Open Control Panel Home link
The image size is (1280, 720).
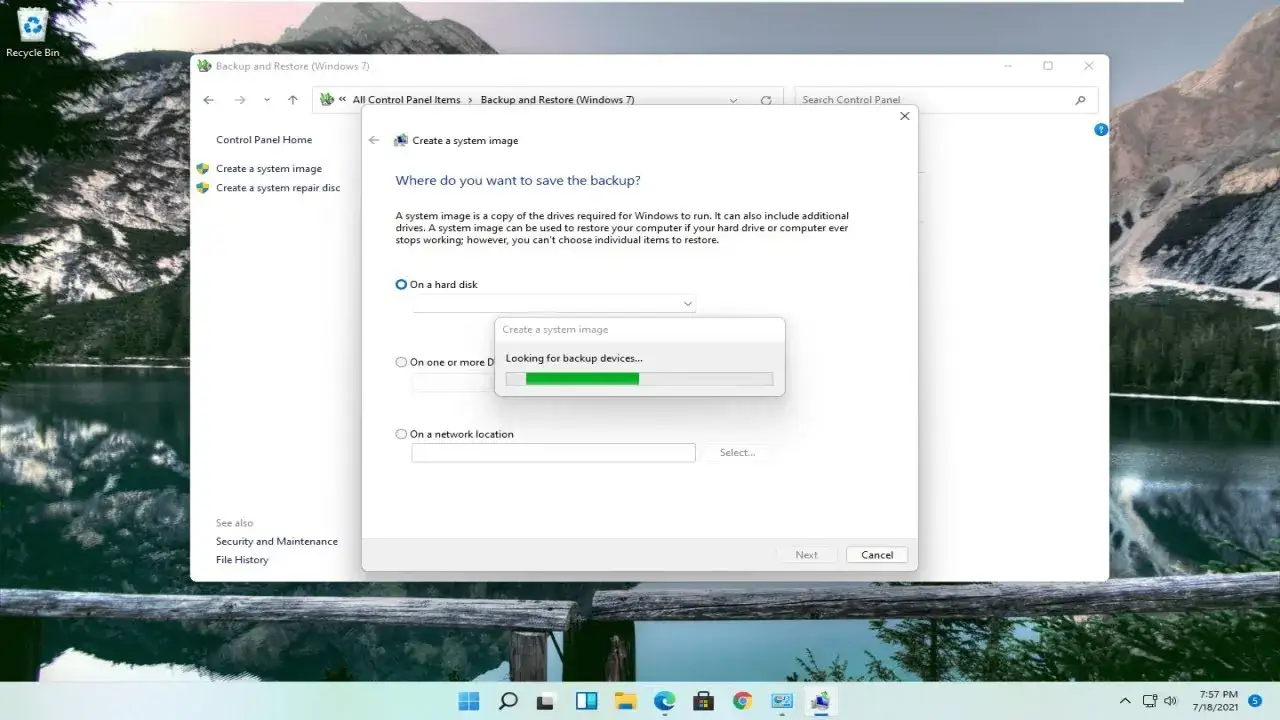coord(264,140)
